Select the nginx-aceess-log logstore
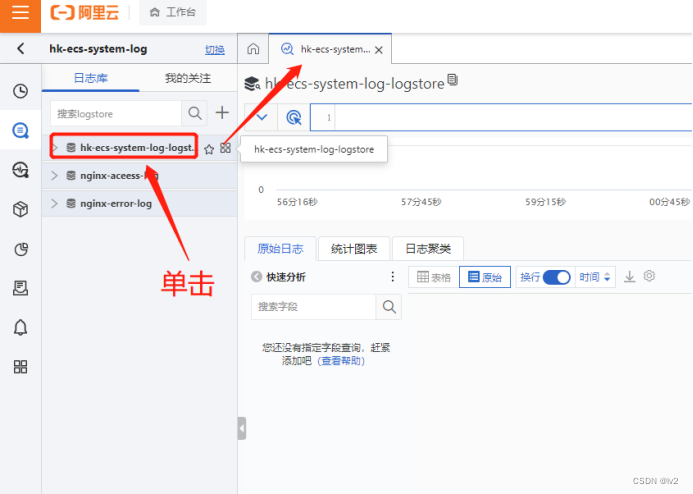This screenshot has width=693, height=494. point(119,176)
